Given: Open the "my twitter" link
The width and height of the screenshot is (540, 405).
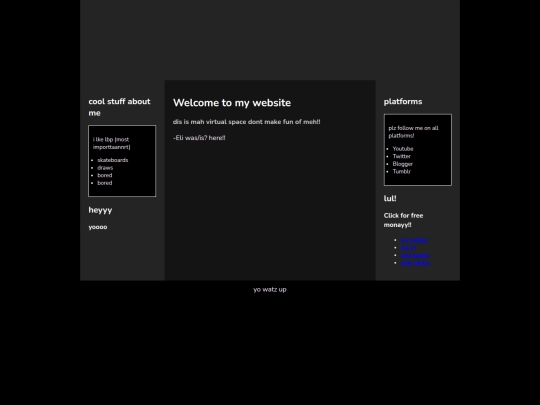Looking at the screenshot, I should pyautogui.click(x=414, y=240).
